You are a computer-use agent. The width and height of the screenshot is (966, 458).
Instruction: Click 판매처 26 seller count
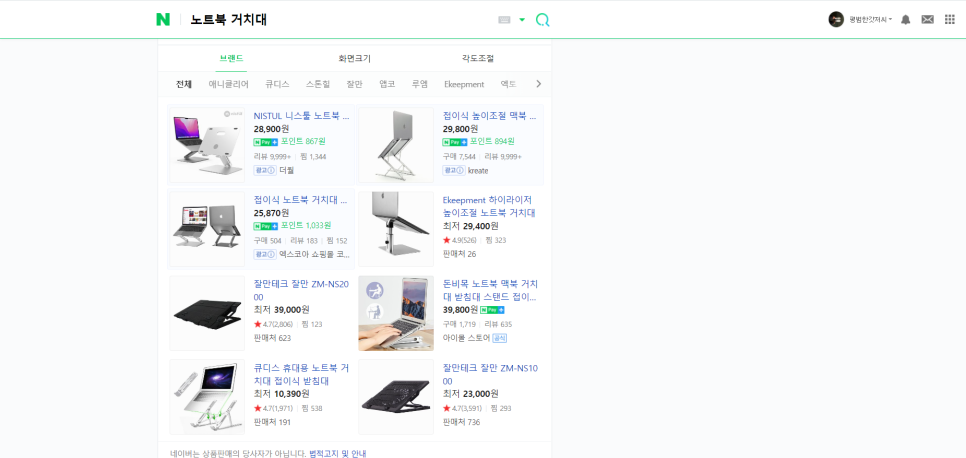coord(459,254)
